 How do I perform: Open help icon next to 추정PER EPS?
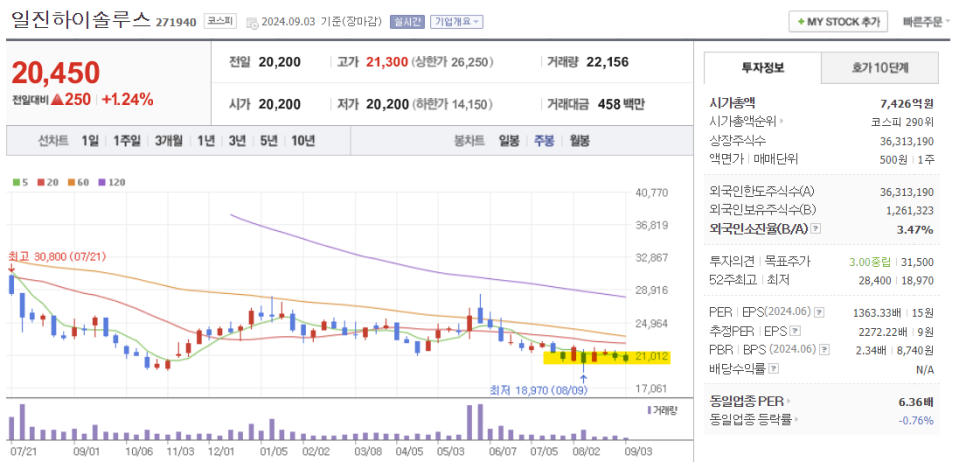[795, 331]
